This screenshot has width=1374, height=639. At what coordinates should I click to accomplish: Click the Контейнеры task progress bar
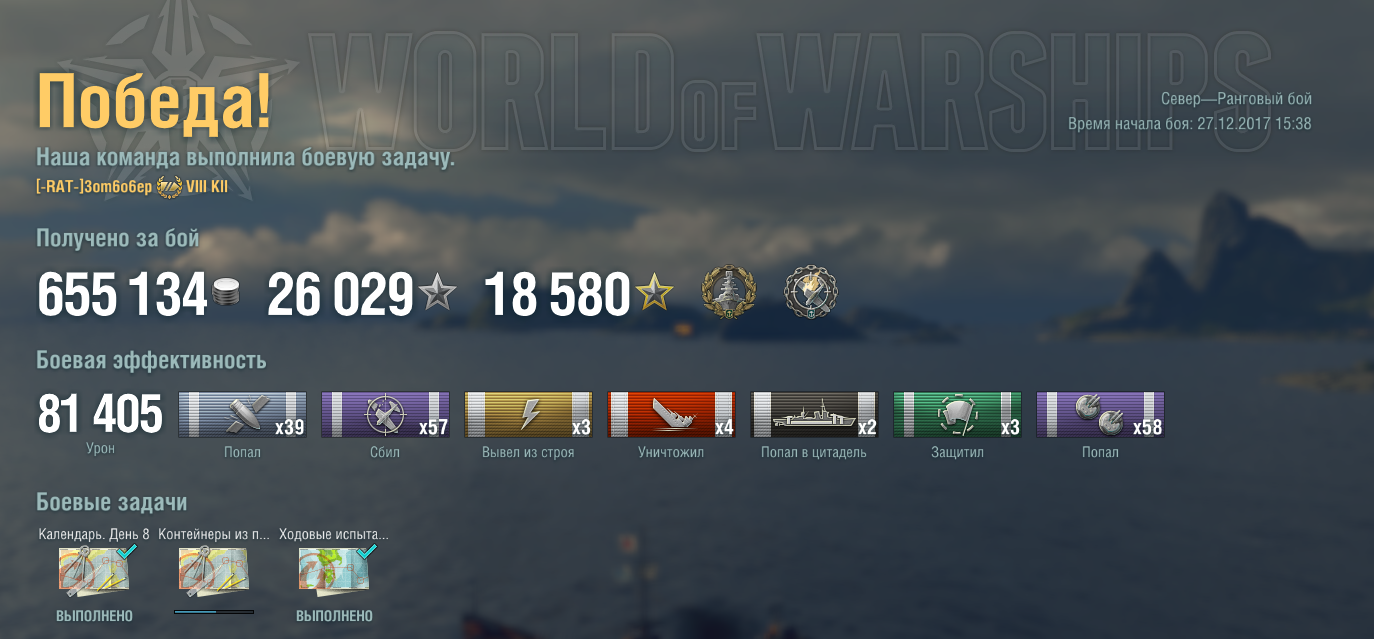(214, 611)
